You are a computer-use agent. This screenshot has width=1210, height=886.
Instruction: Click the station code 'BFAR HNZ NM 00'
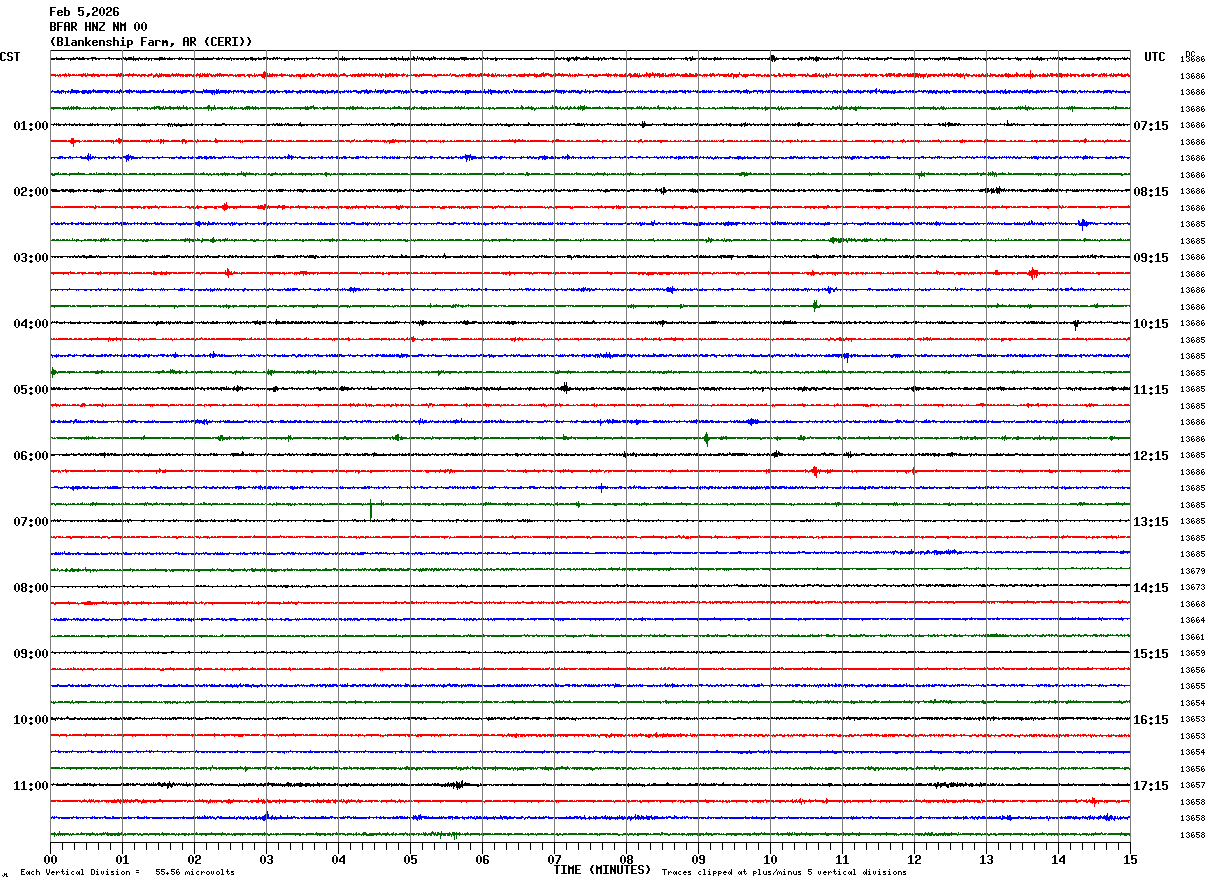click(98, 27)
